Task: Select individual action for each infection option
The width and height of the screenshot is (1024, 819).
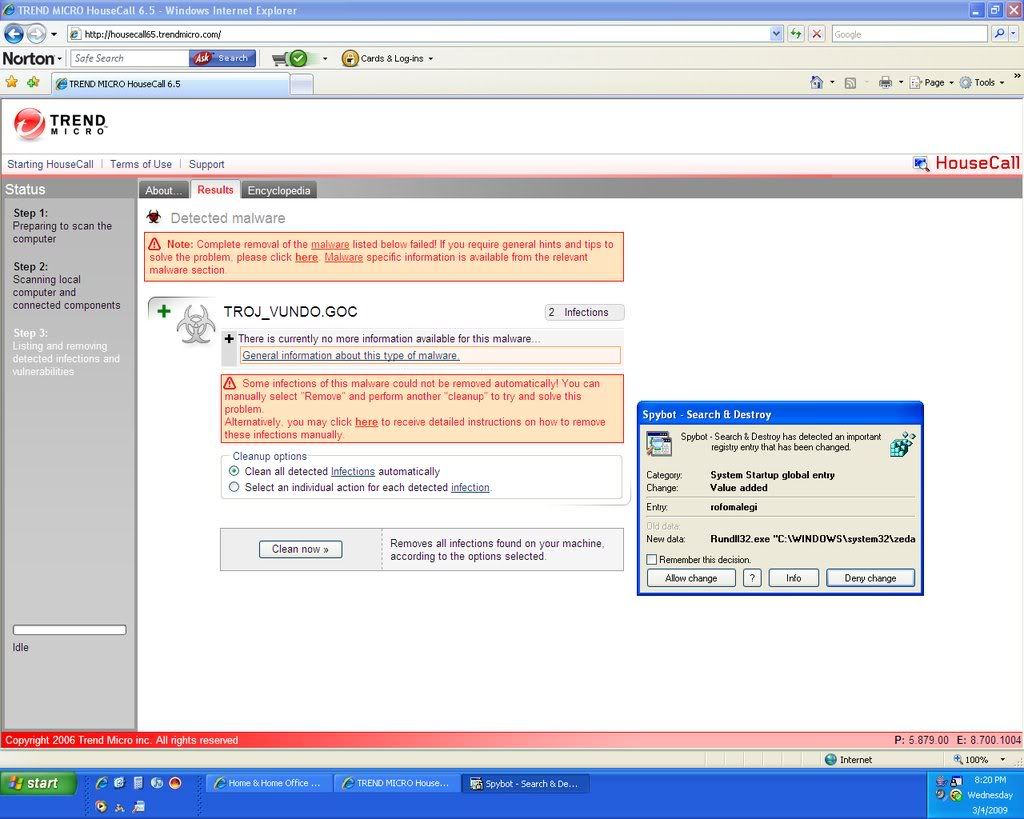Action: pos(234,488)
